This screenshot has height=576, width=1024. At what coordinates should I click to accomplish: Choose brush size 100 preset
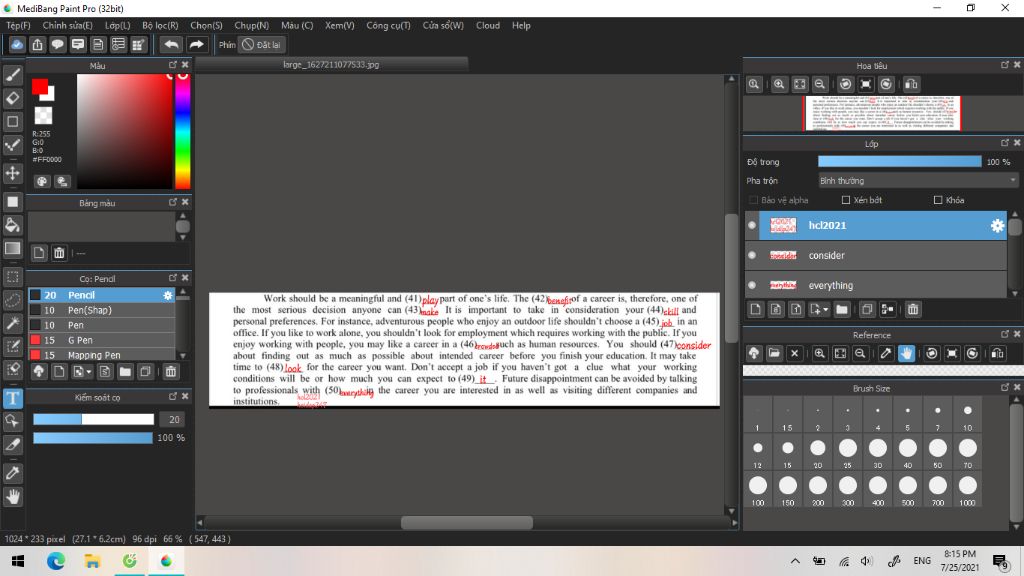[x=758, y=491]
